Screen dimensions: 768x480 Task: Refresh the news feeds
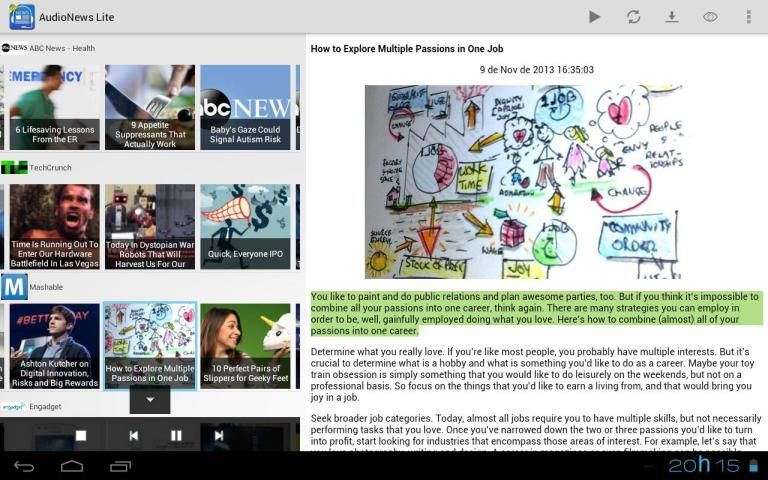pos(633,17)
